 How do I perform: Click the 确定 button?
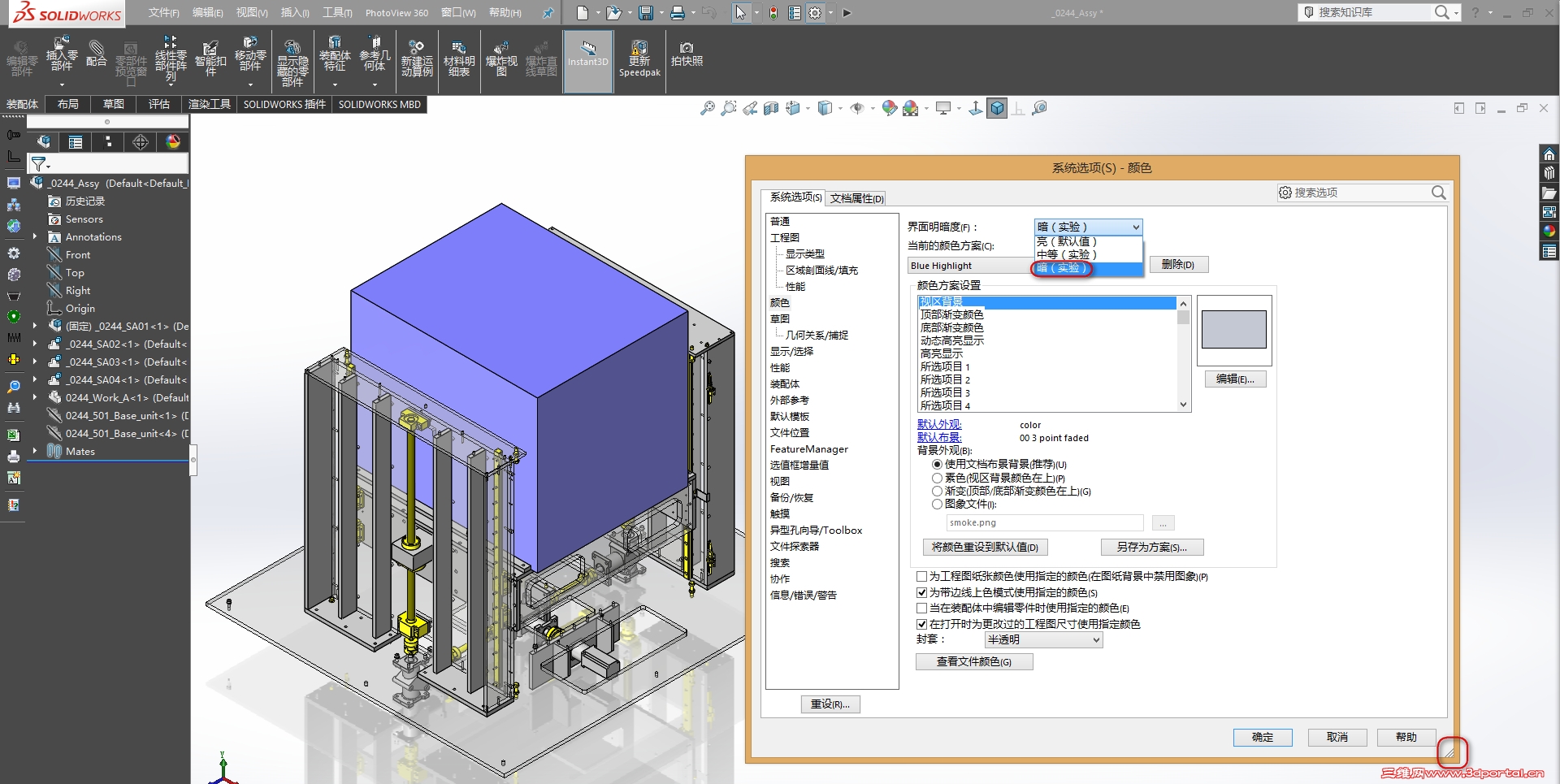1262,737
